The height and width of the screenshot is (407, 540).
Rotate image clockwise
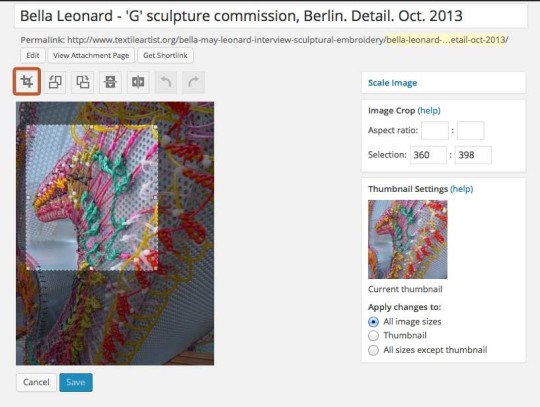(83, 82)
